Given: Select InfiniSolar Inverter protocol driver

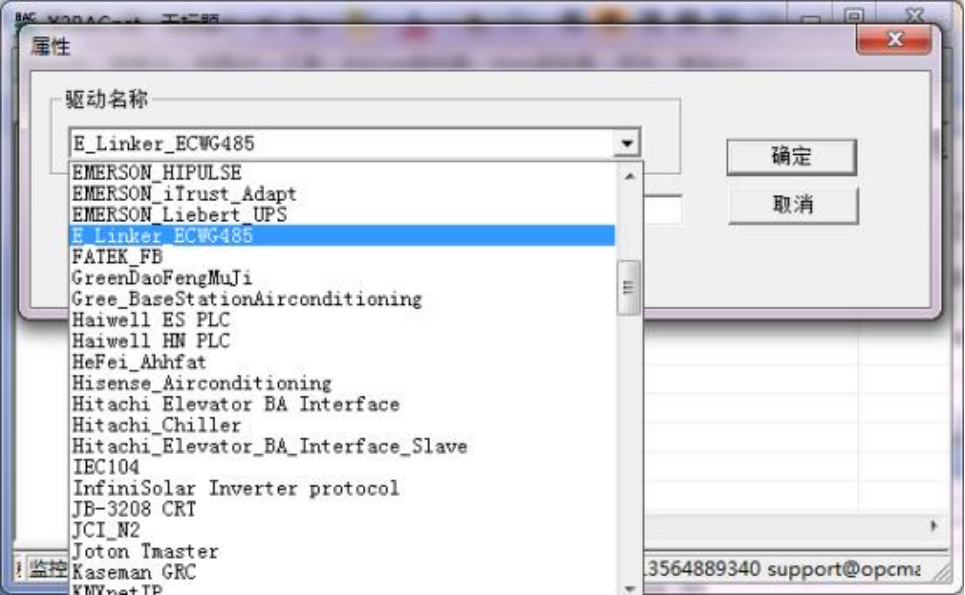Looking at the screenshot, I should [343, 488].
